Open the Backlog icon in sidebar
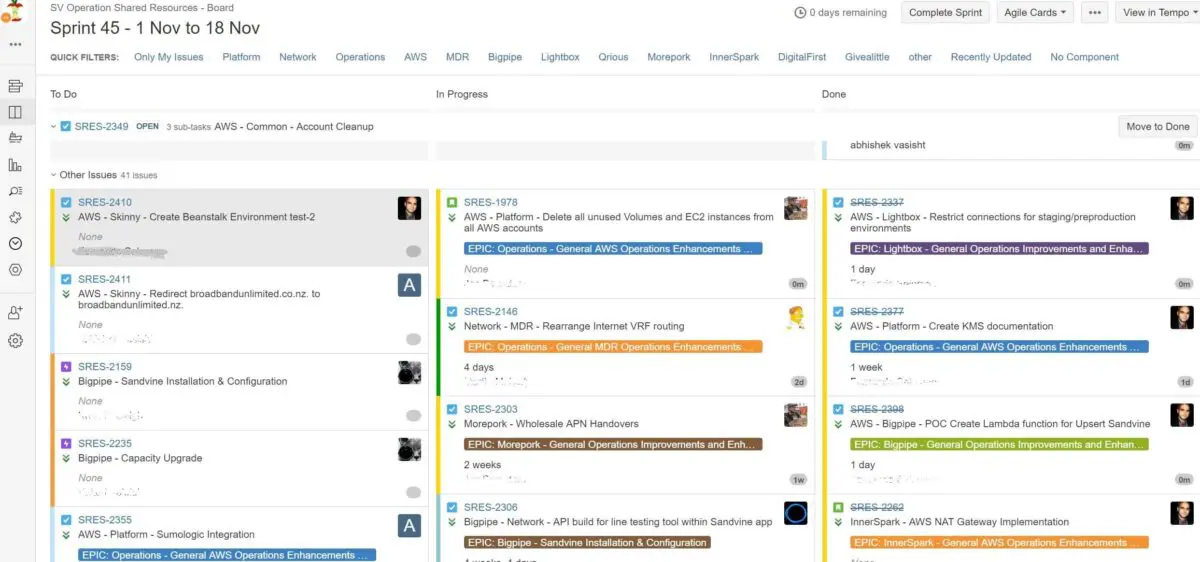 [x=15, y=86]
